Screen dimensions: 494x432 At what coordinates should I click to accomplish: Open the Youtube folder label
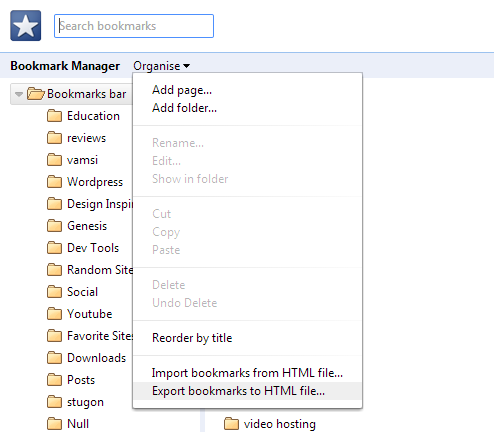[90, 314]
